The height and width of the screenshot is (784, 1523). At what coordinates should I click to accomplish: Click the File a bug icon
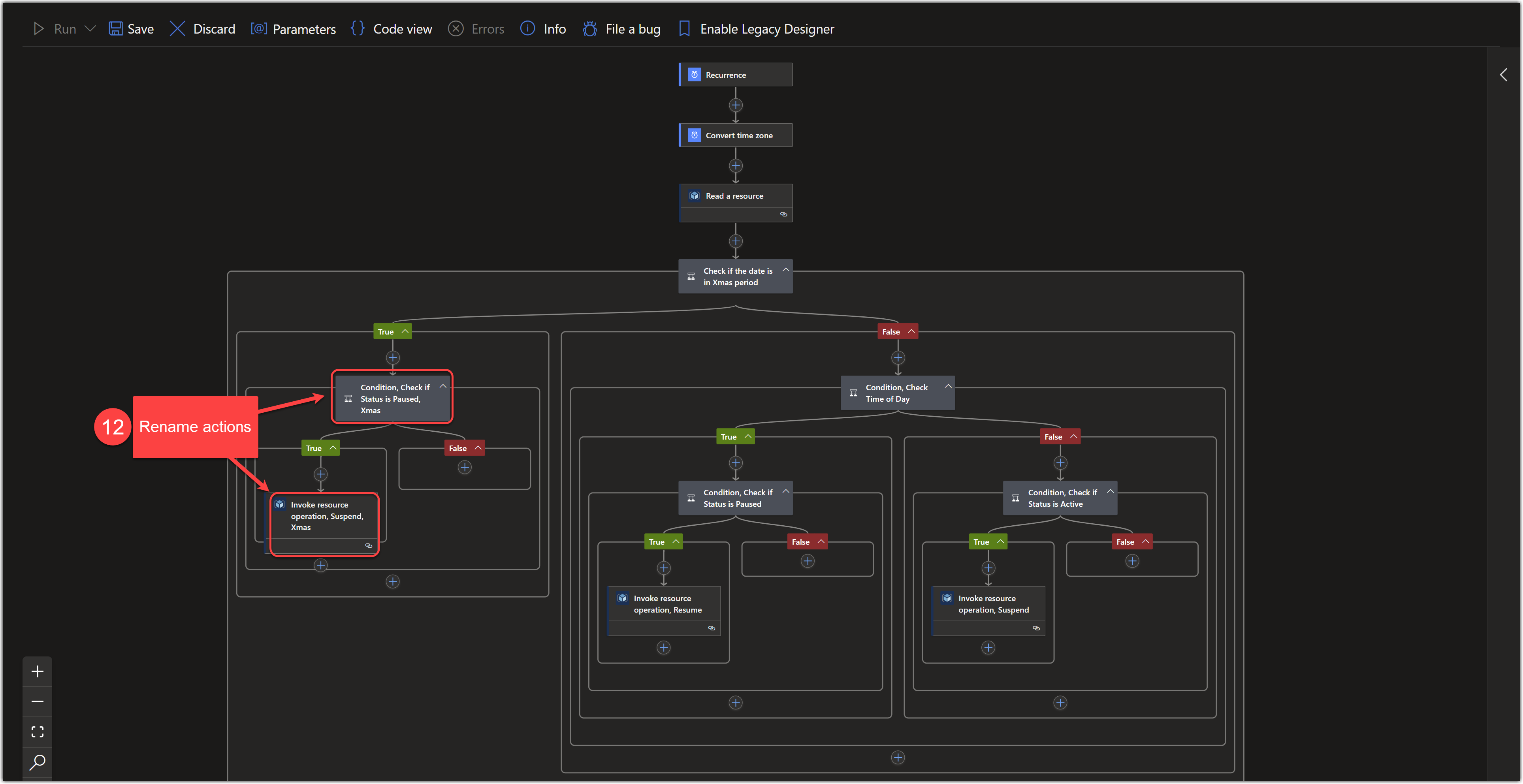[589, 29]
